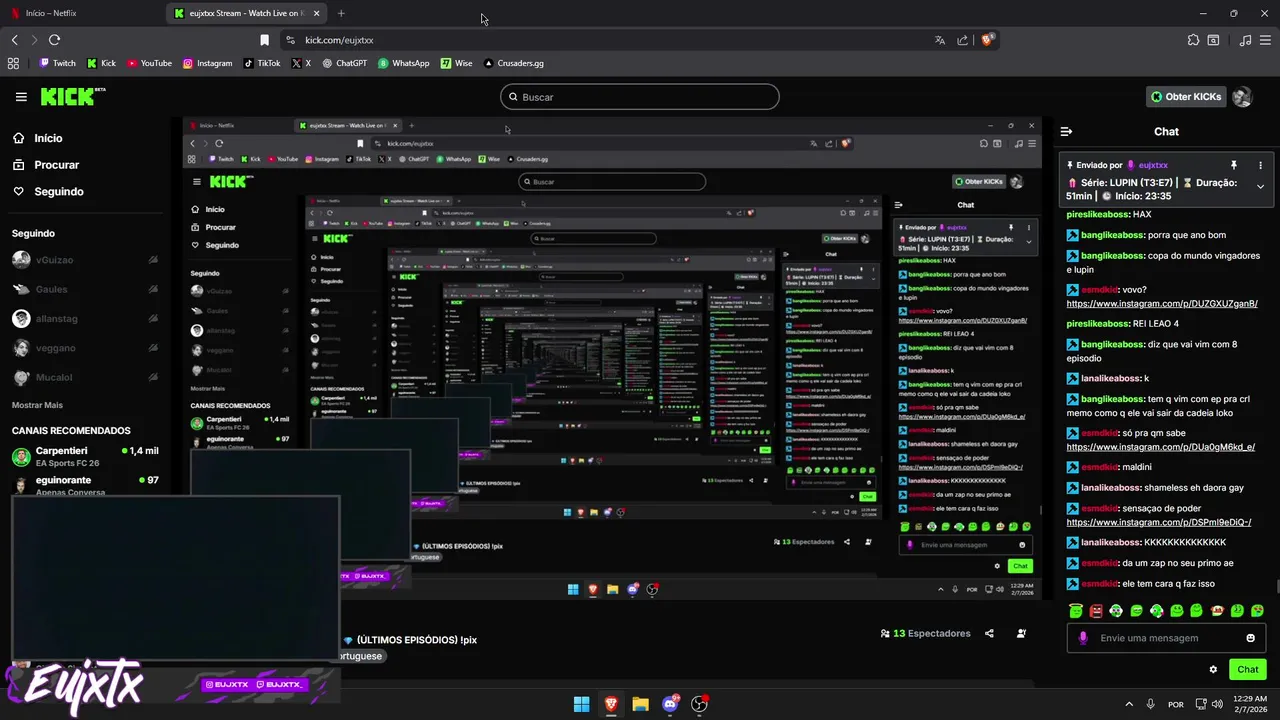The width and height of the screenshot is (1280, 720).
Task: Open followed channel Gaules
Action: coord(85,289)
